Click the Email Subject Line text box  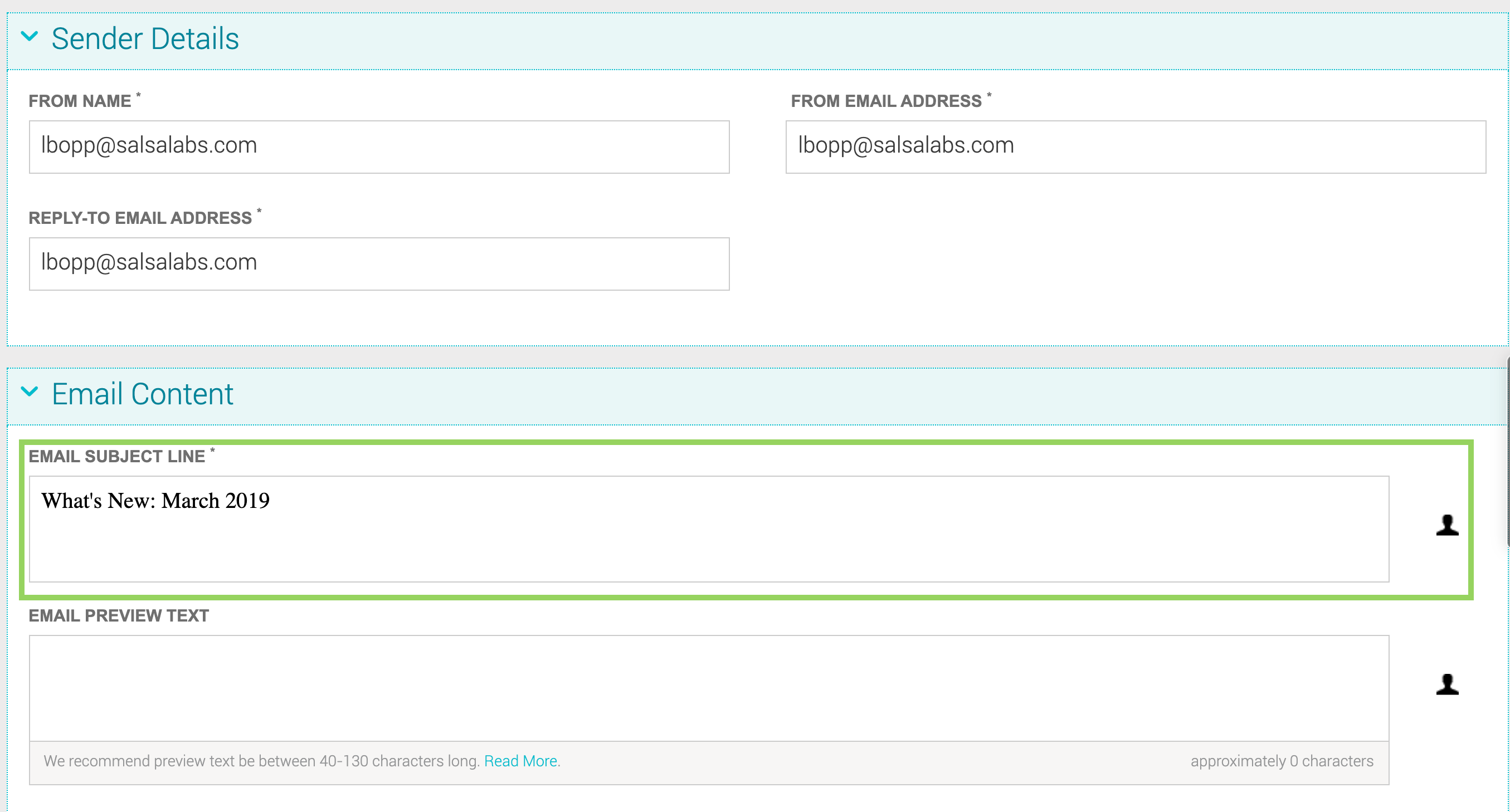(709, 529)
